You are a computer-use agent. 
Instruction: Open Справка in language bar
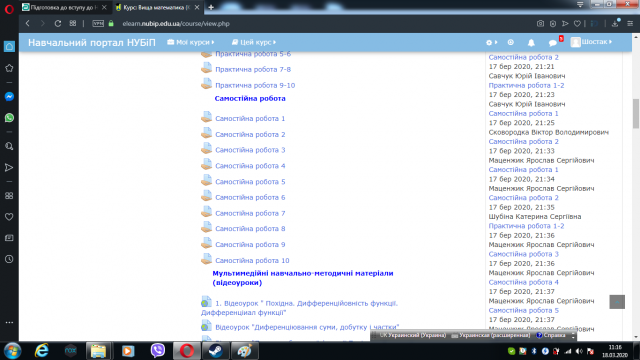551,335
